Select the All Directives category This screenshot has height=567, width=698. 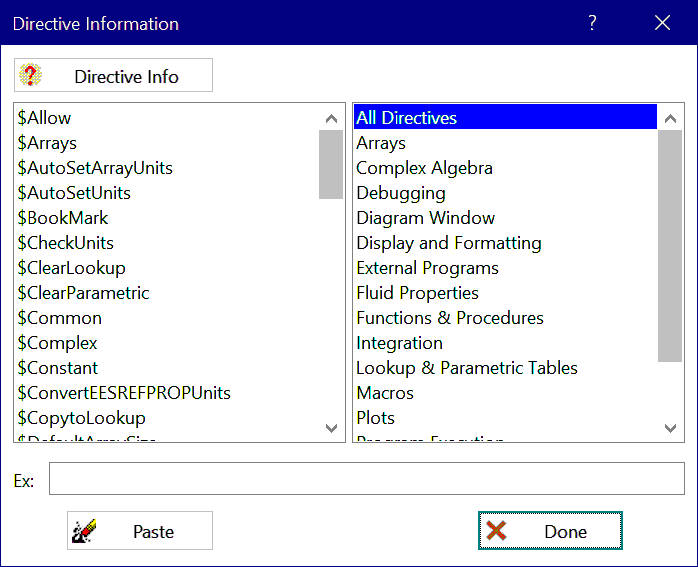click(406, 118)
